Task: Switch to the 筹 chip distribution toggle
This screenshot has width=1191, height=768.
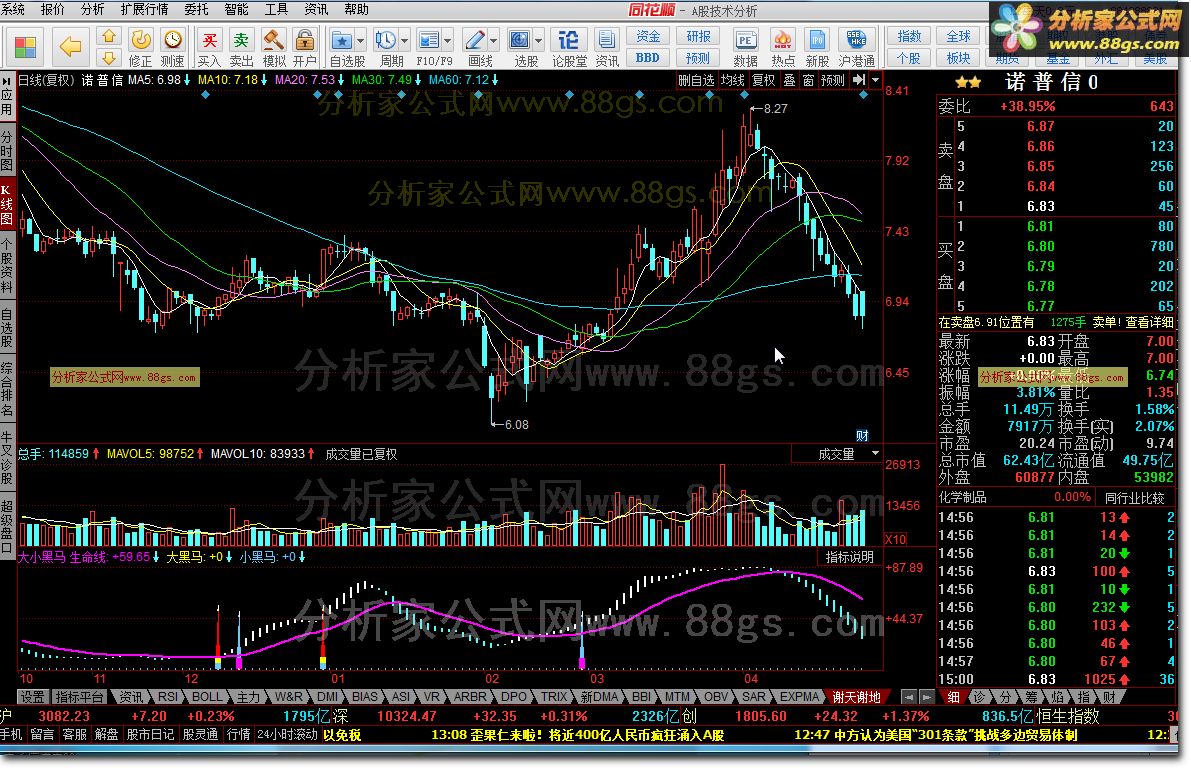Action: point(1031,697)
